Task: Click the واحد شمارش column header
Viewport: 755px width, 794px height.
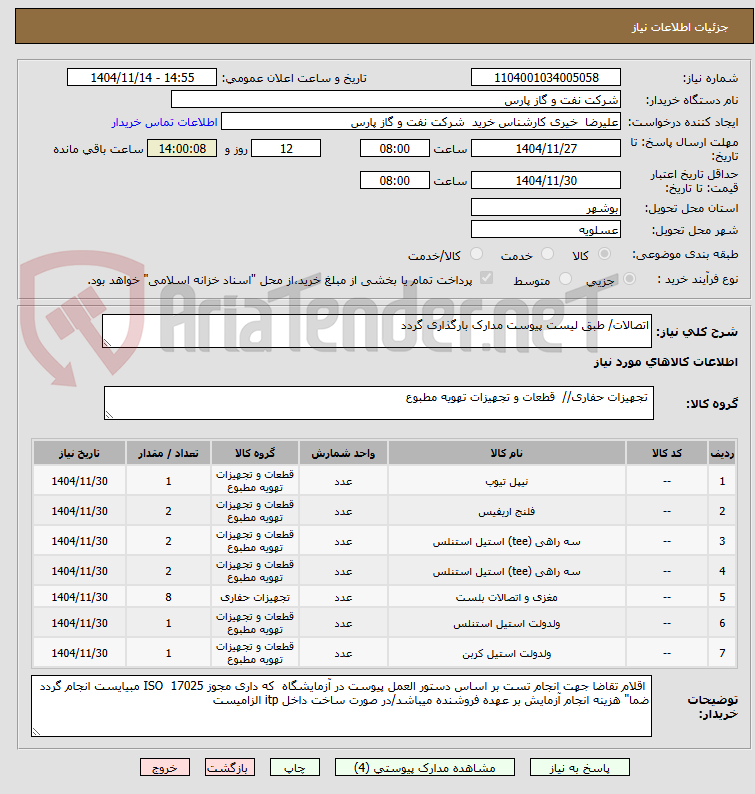Action: (343, 453)
